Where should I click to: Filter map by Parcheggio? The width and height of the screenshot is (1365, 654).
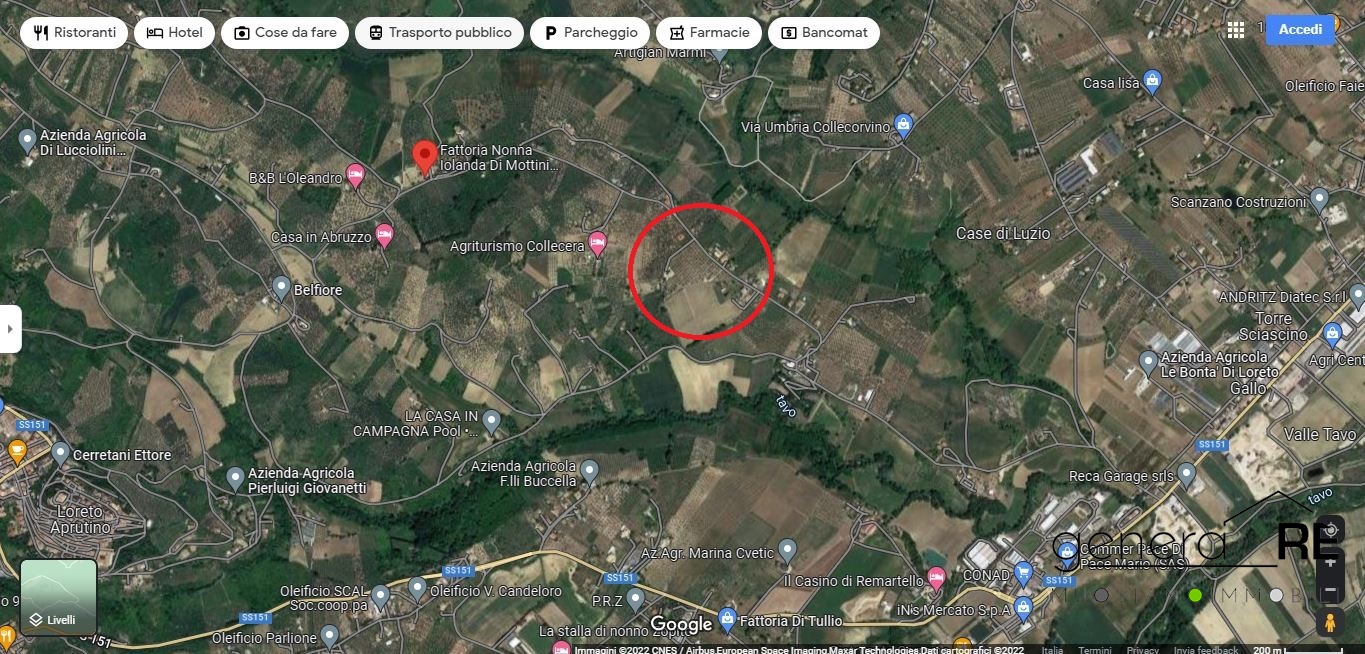point(590,32)
